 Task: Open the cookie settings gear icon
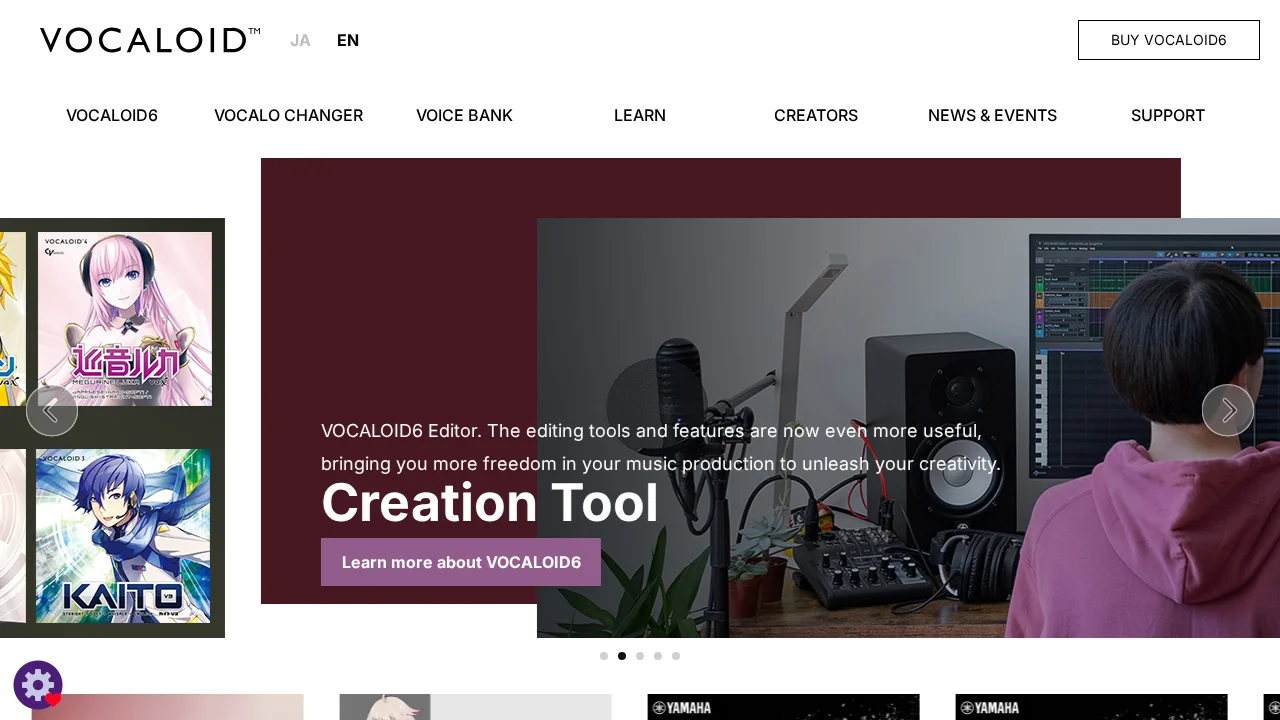[38, 685]
